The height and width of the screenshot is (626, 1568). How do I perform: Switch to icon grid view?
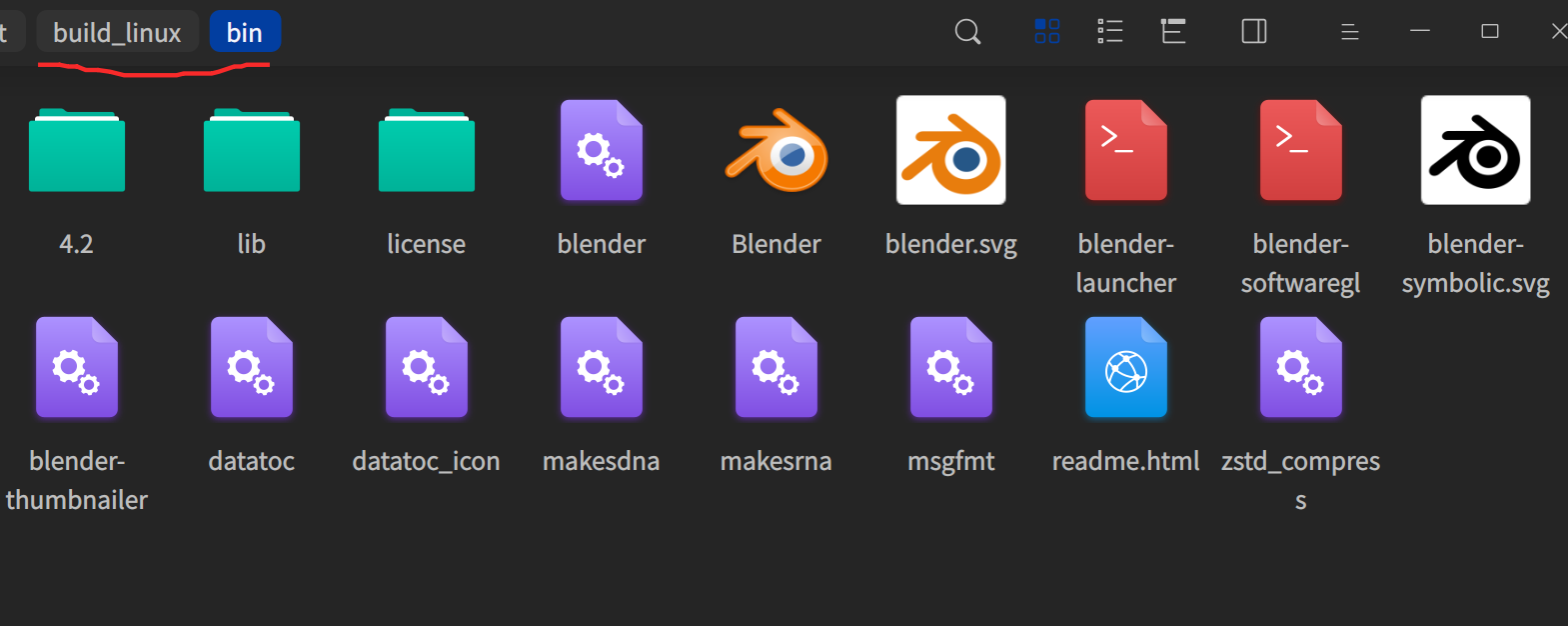coord(1046,32)
